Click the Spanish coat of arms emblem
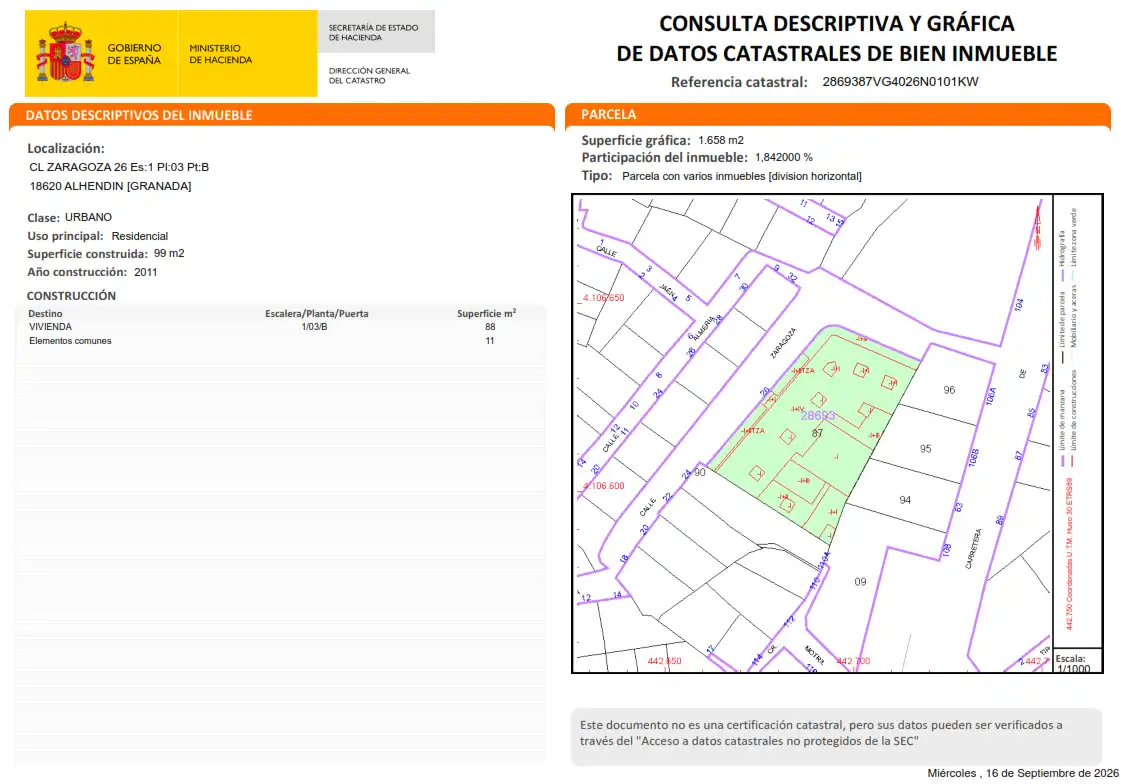This screenshot has width=1121, height=784. [x=65, y=53]
